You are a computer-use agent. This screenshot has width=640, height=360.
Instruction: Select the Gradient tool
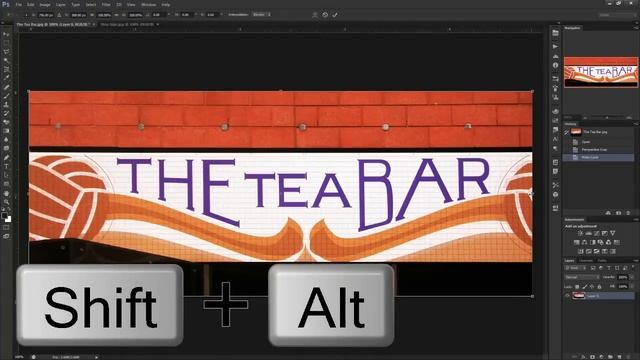[x=6, y=131]
